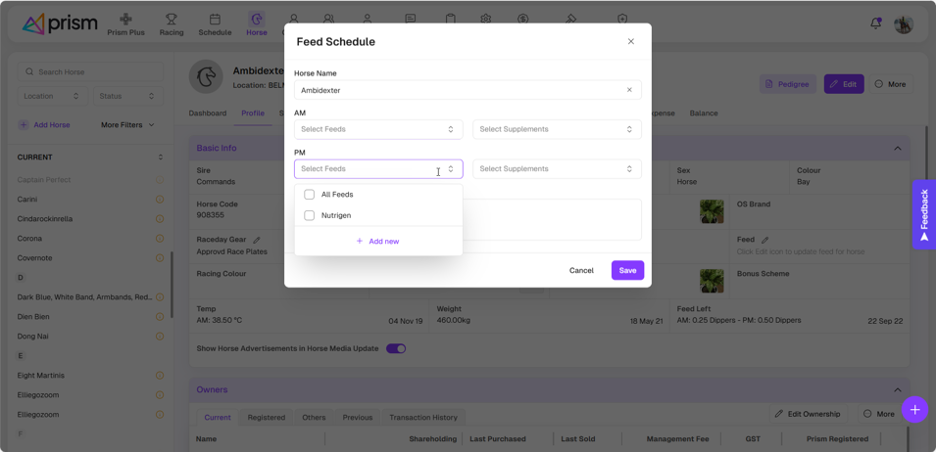
Task: Check the All Feeds checkbox
Action: (309, 195)
